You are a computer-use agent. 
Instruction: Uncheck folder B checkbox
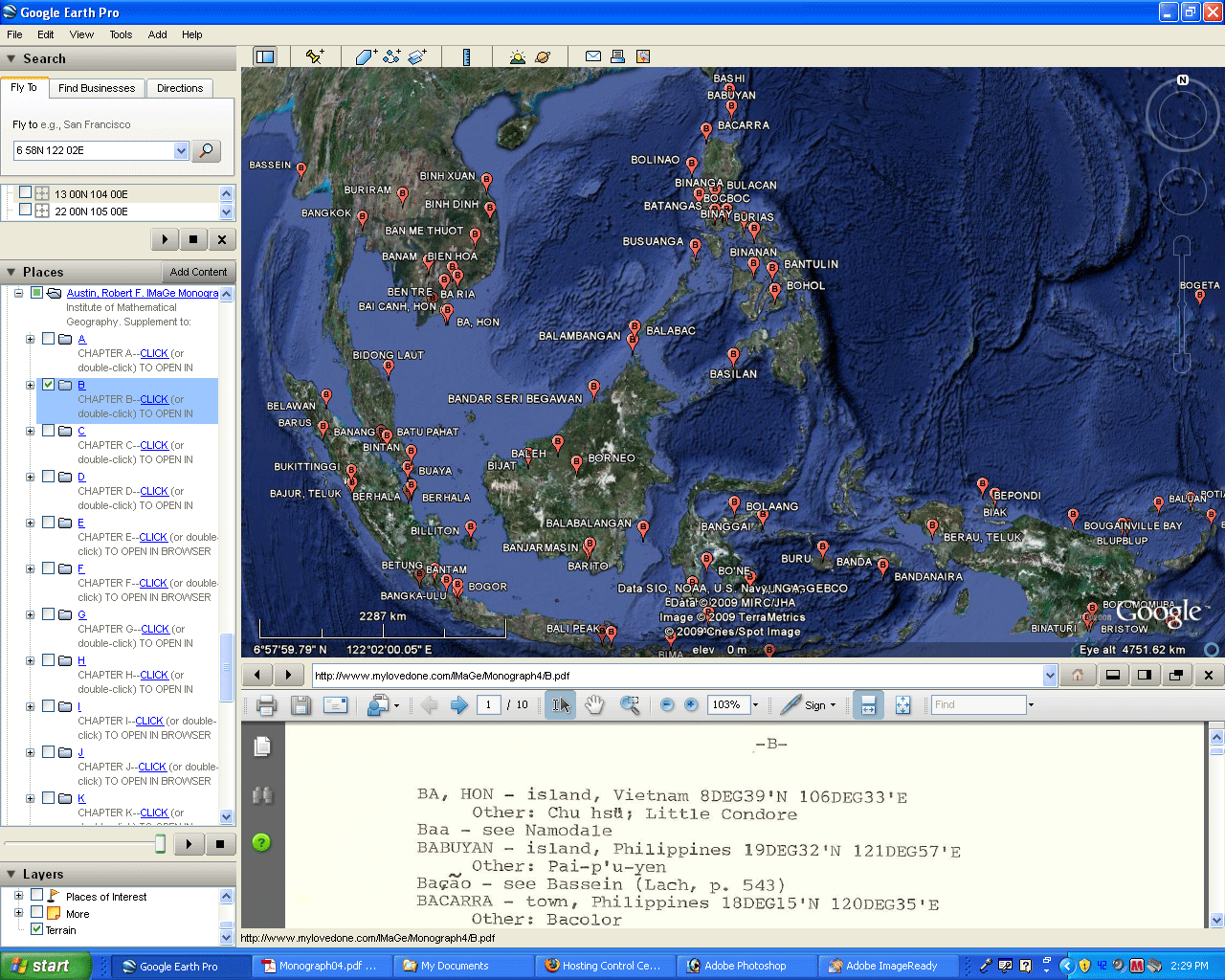pyautogui.click(x=48, y=385)
